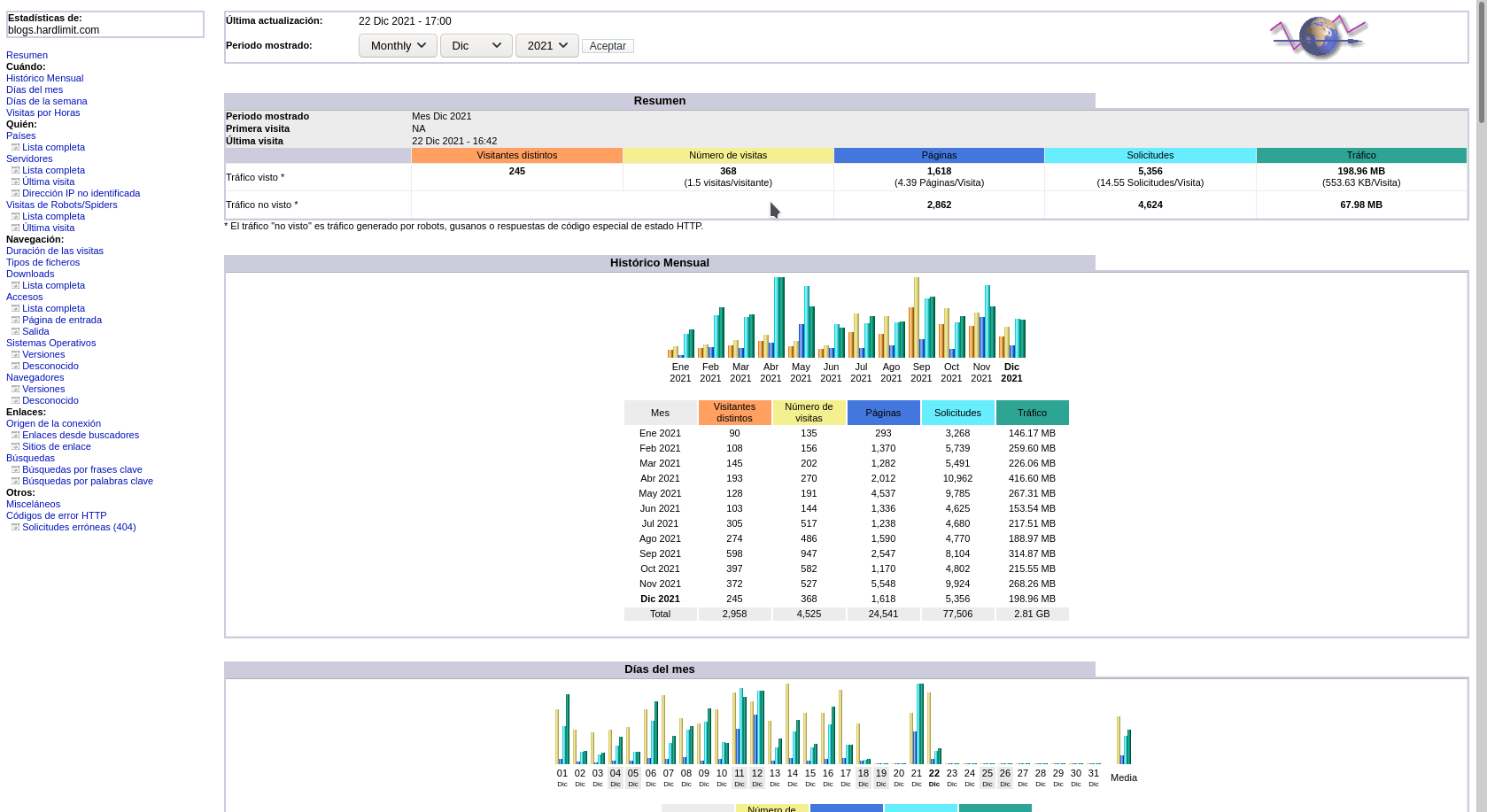Screen dimensions: 1487x812
Task: Open the Monthly period dropdown
Action: (x=398, y=45)
